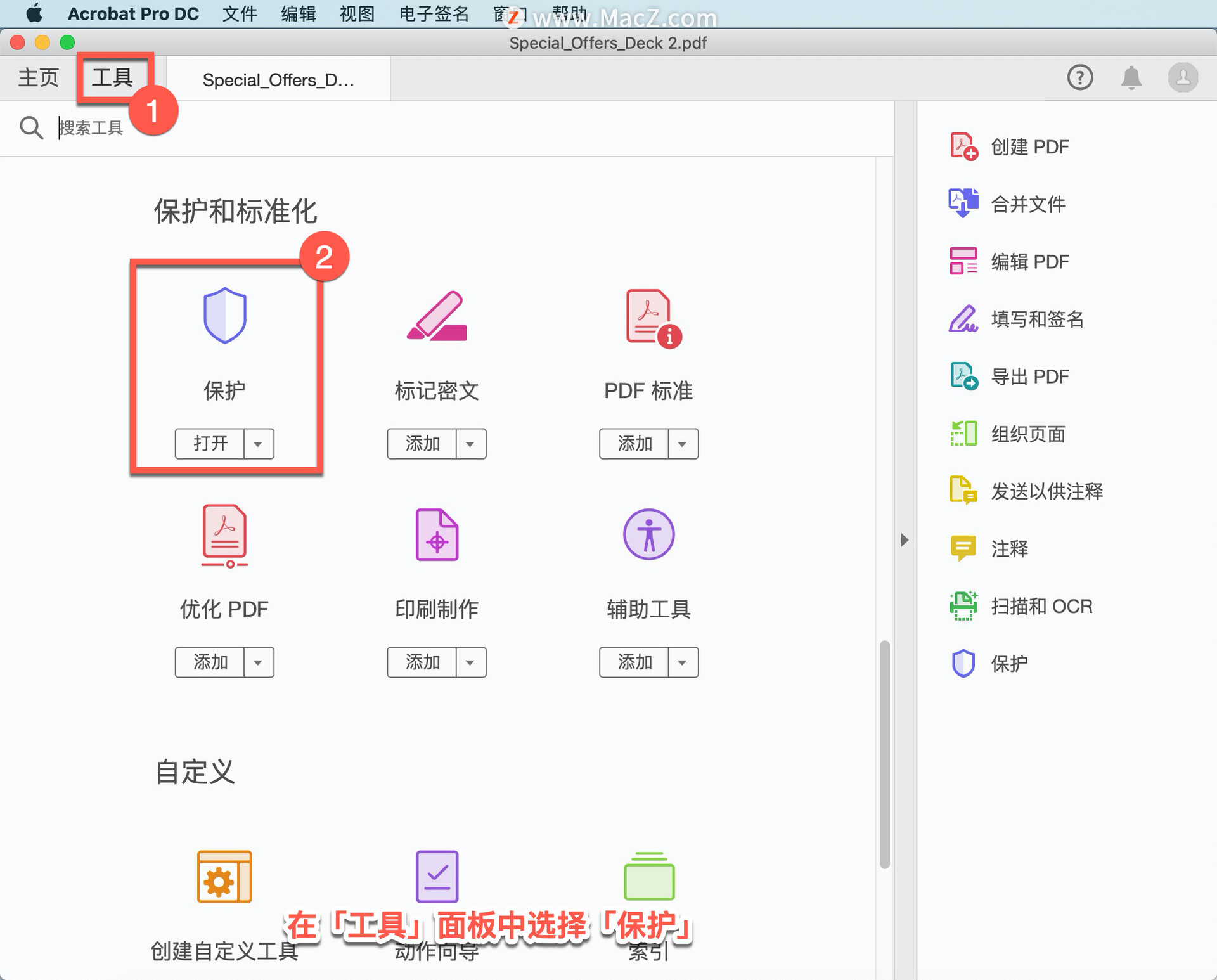
Task: Click 添加 button under 优化 PDF
Action: [x=210, y=662]
